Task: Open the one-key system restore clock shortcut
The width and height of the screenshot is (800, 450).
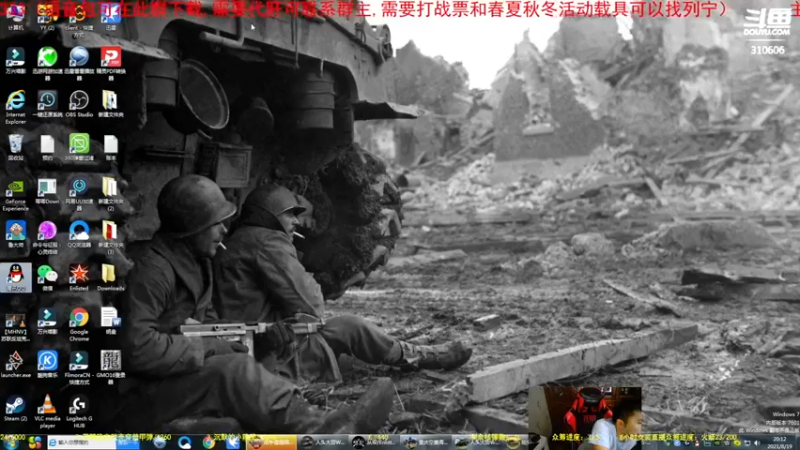Action: pos(47,104)
